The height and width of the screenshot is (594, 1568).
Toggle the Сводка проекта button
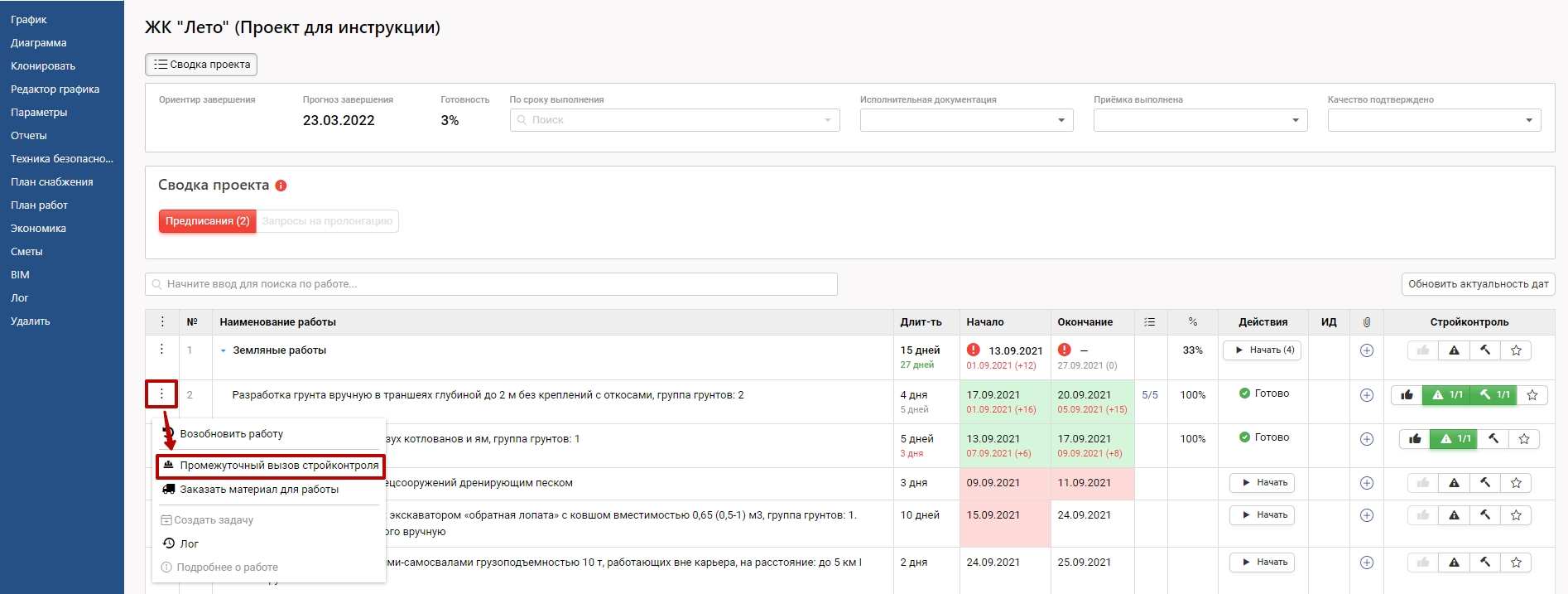coord(201,65)
